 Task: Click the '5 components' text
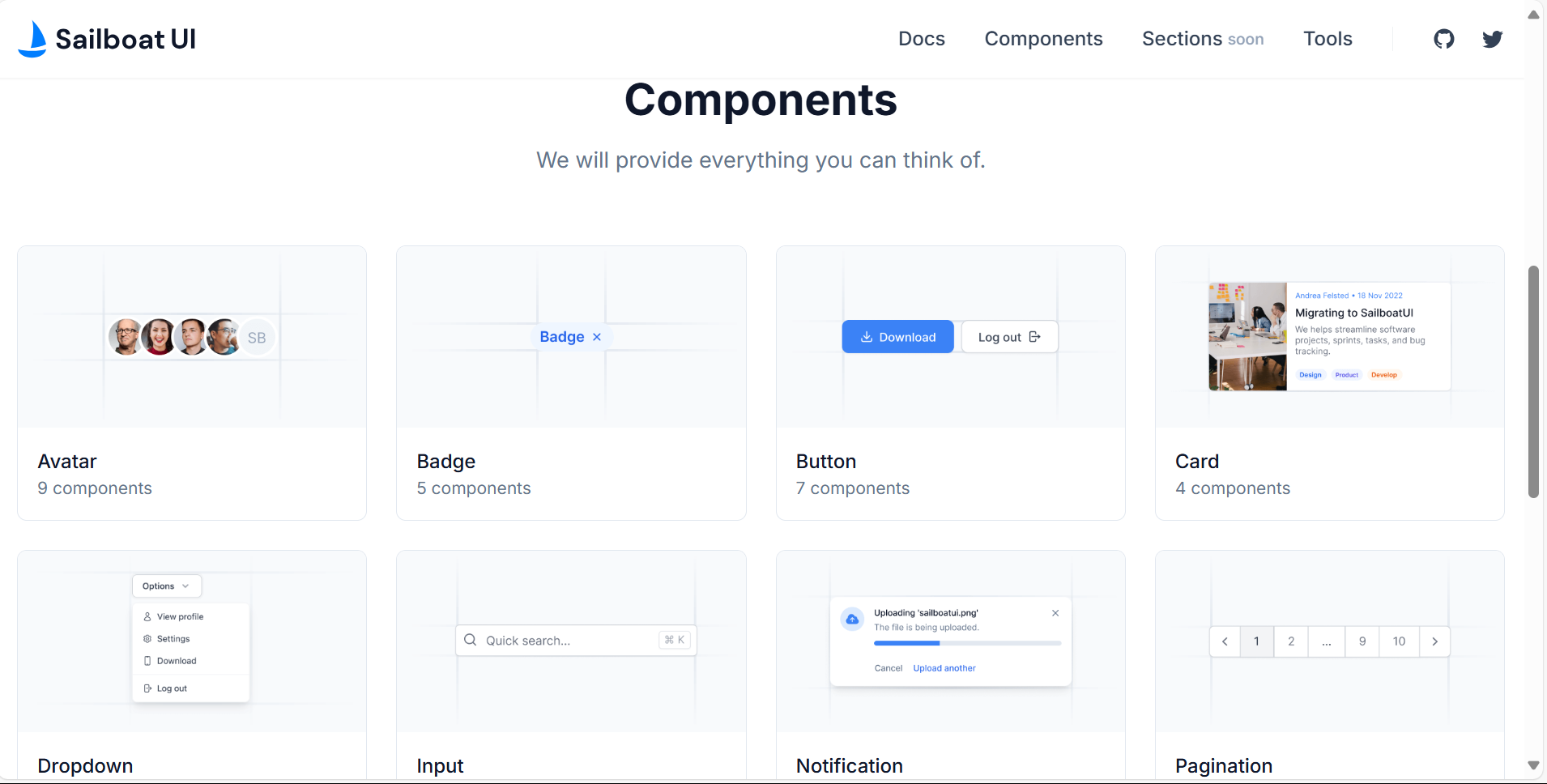point(474,488)
